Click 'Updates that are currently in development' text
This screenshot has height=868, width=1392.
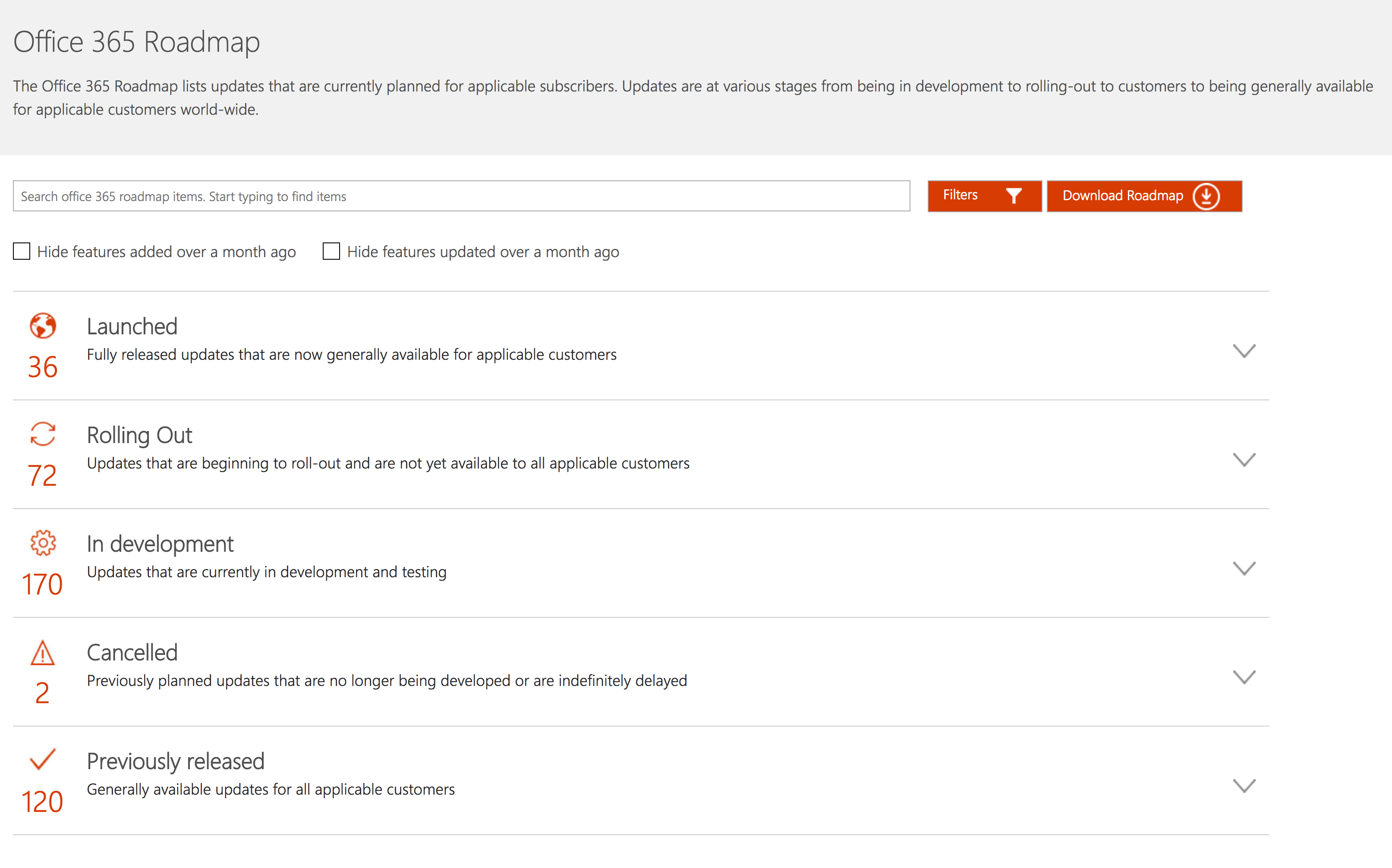[x=266, y=572]
